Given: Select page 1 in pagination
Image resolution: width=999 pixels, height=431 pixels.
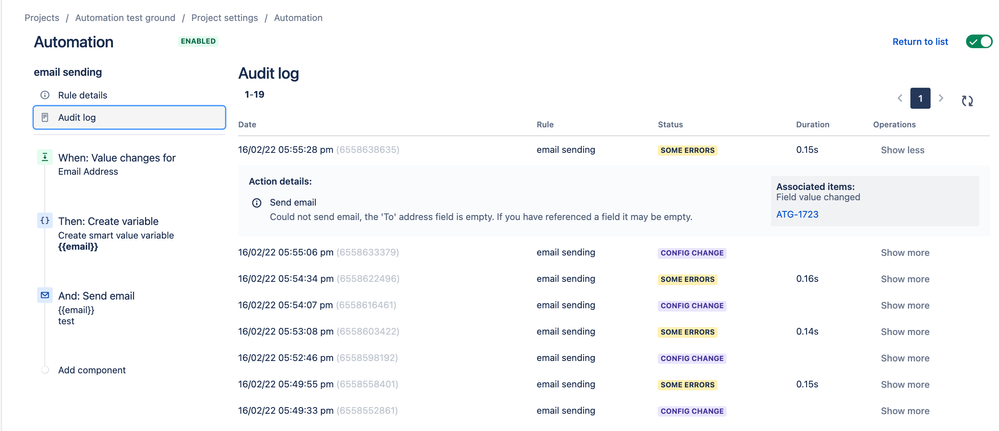Looking at the screenshot, I should [921, 99].
